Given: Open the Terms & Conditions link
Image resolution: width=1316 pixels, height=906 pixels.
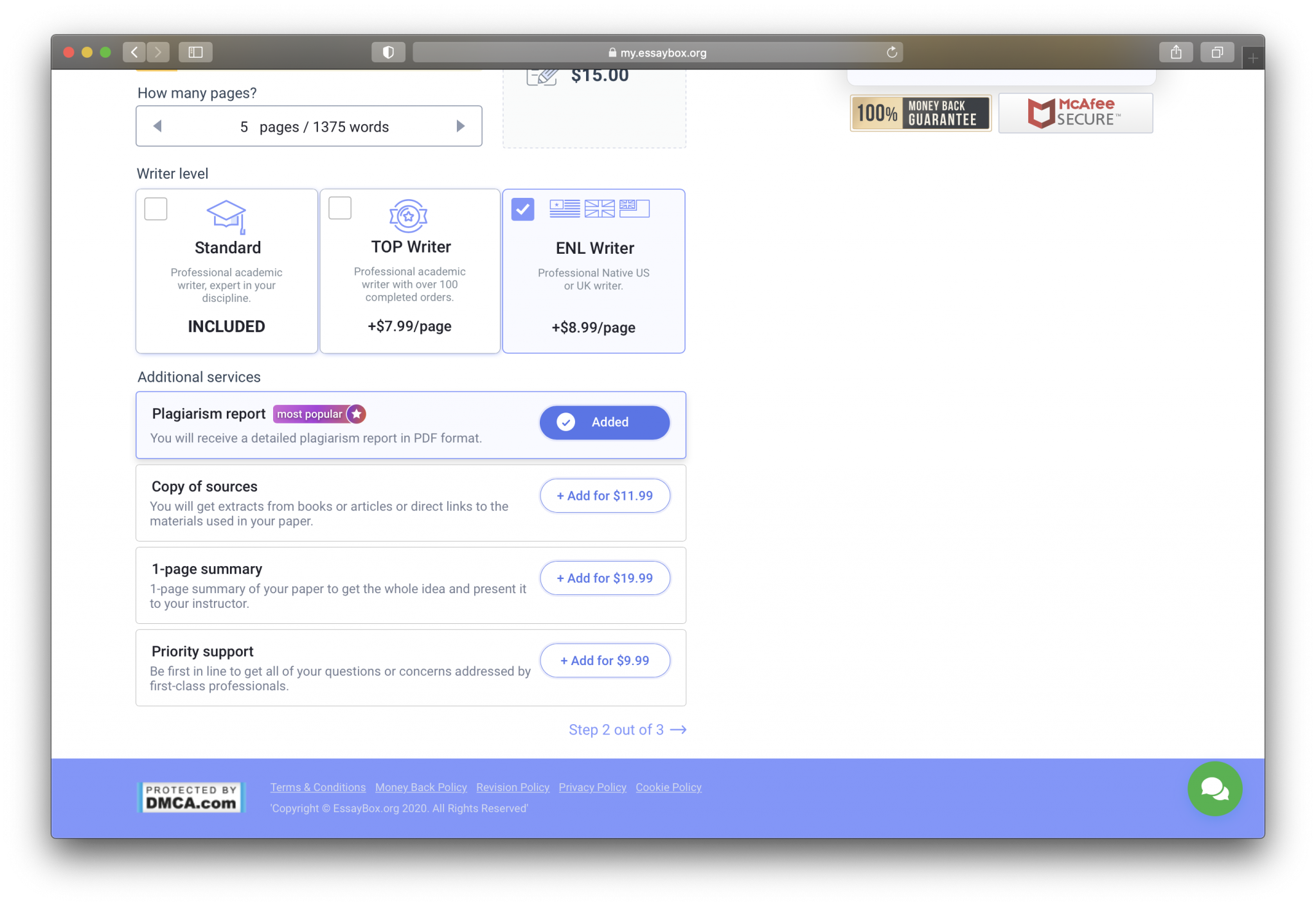Looking at the screenshot, I should [318, 787].
